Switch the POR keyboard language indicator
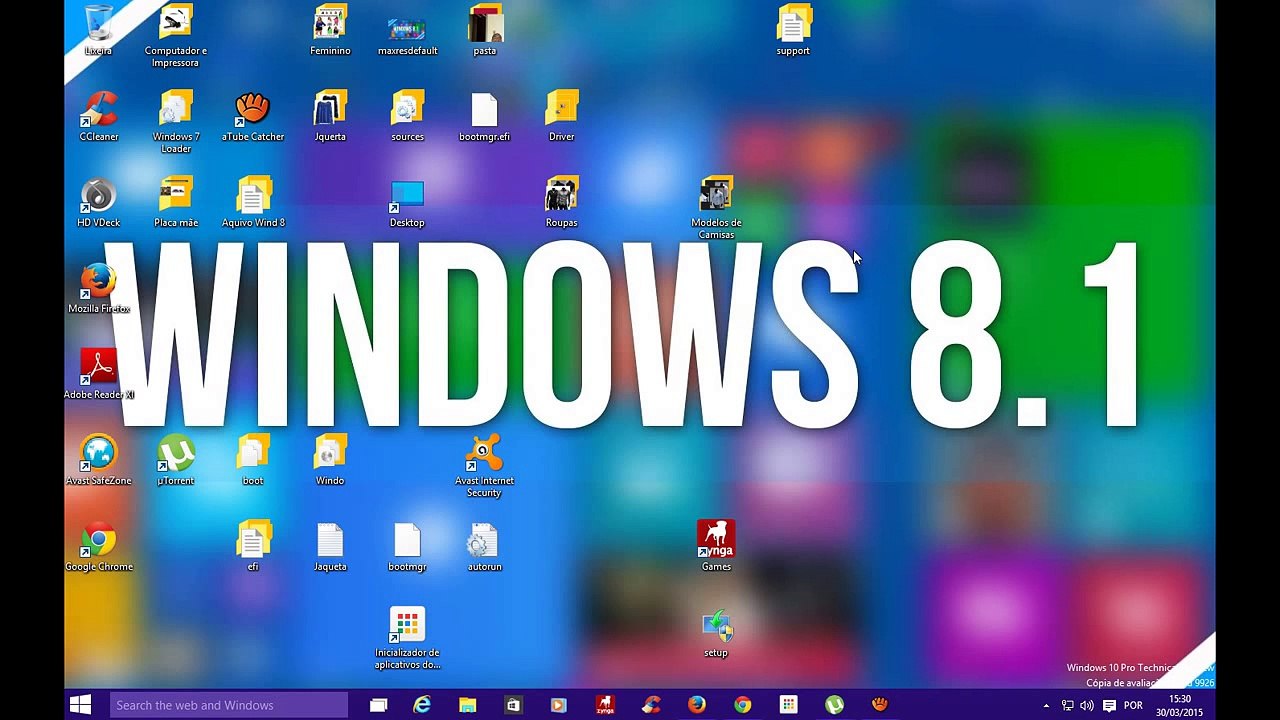The height and width of the screenshot is (720, 1280). click(x=1133, y=705)
